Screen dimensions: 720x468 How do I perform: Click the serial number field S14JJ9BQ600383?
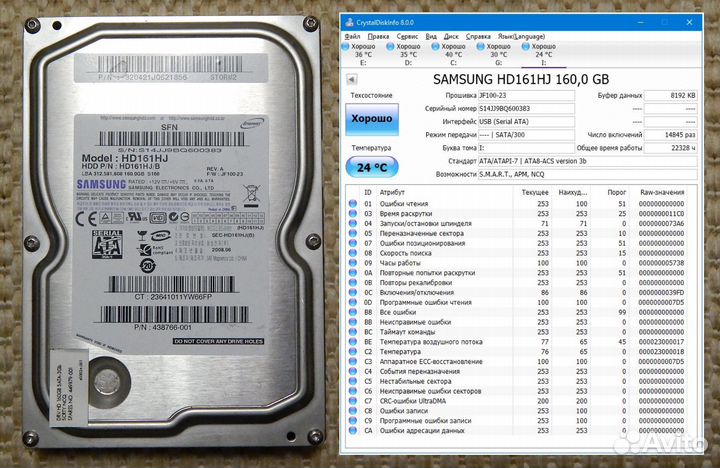[x=526, y=109]
